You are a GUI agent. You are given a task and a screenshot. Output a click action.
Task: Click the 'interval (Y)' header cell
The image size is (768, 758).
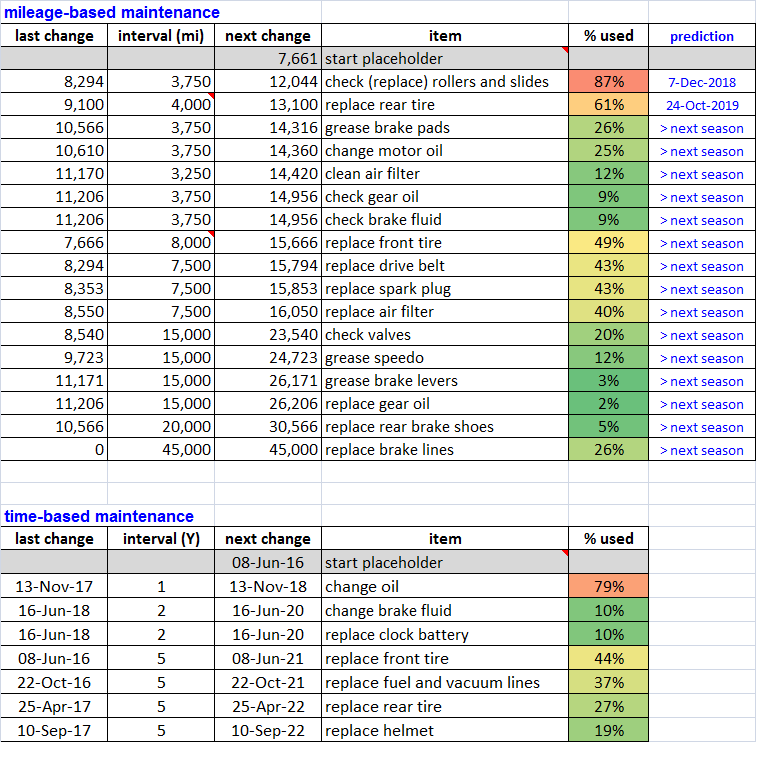point(161,539)
